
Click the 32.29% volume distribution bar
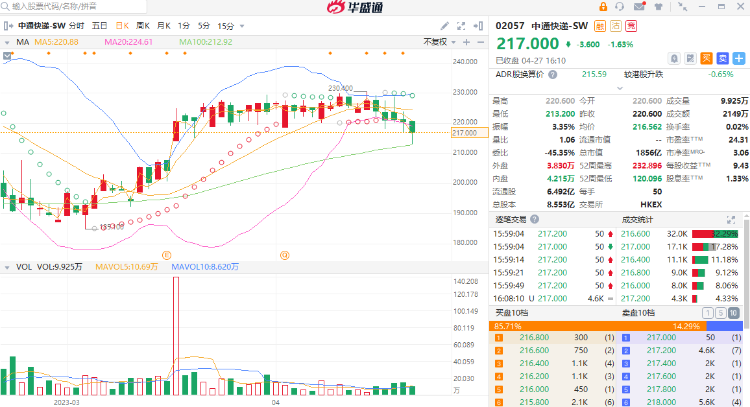point(715,234)
